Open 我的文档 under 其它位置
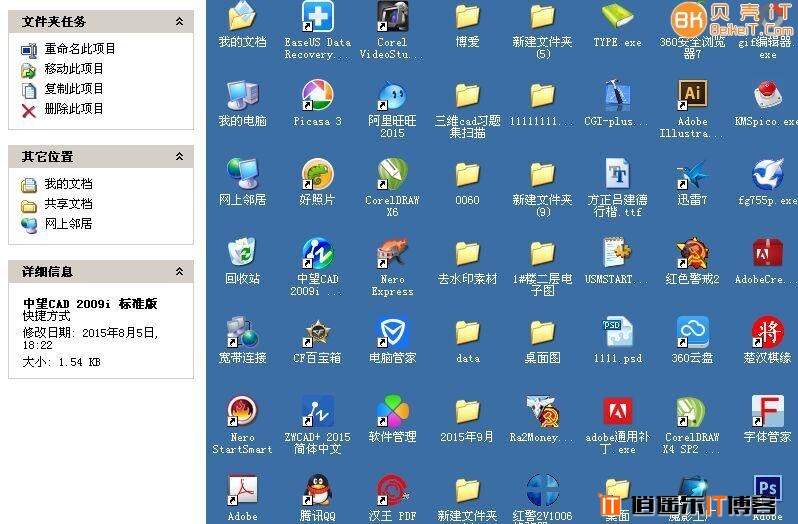The height and width of the screenshot is (524, 798). 68,184
